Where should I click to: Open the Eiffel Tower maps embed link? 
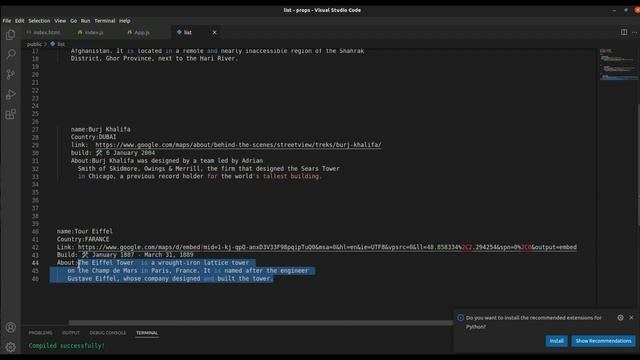pyautogui.click(x=327, y=247)
